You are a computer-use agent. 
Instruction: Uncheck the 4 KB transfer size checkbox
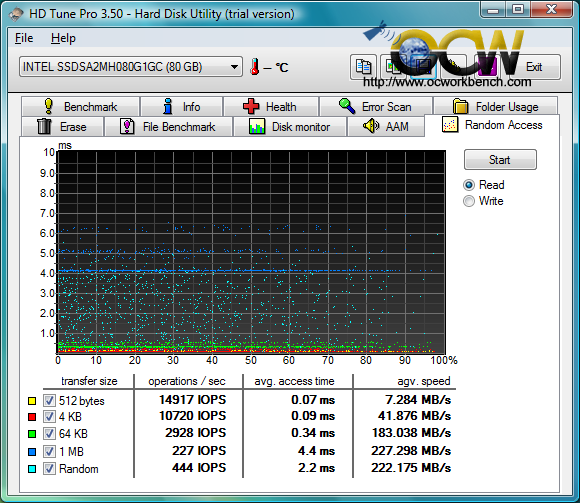point(49,417)
